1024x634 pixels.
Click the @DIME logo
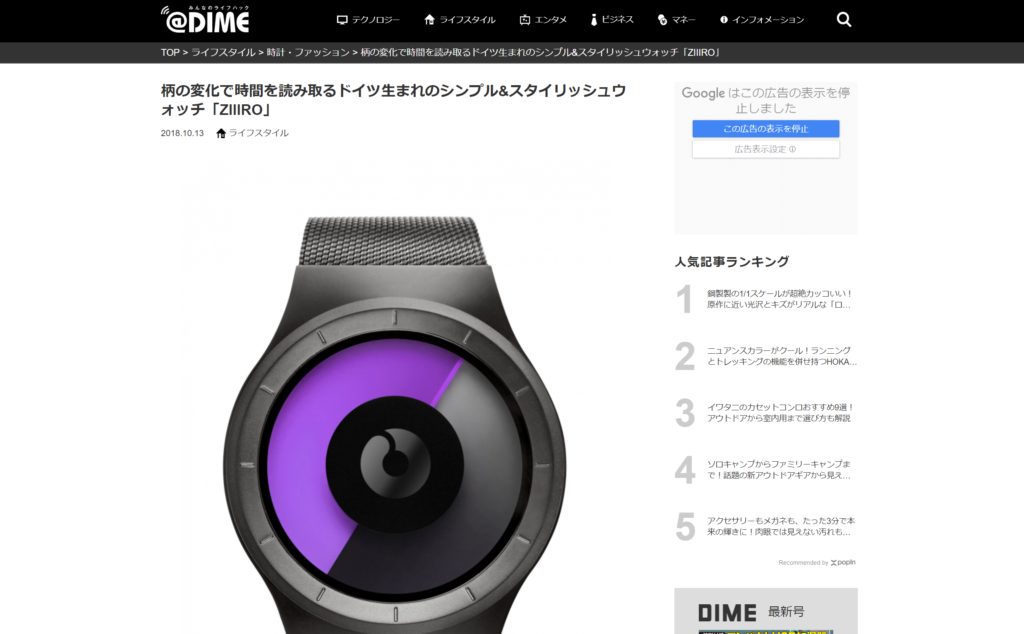click(x=205, y=20)
